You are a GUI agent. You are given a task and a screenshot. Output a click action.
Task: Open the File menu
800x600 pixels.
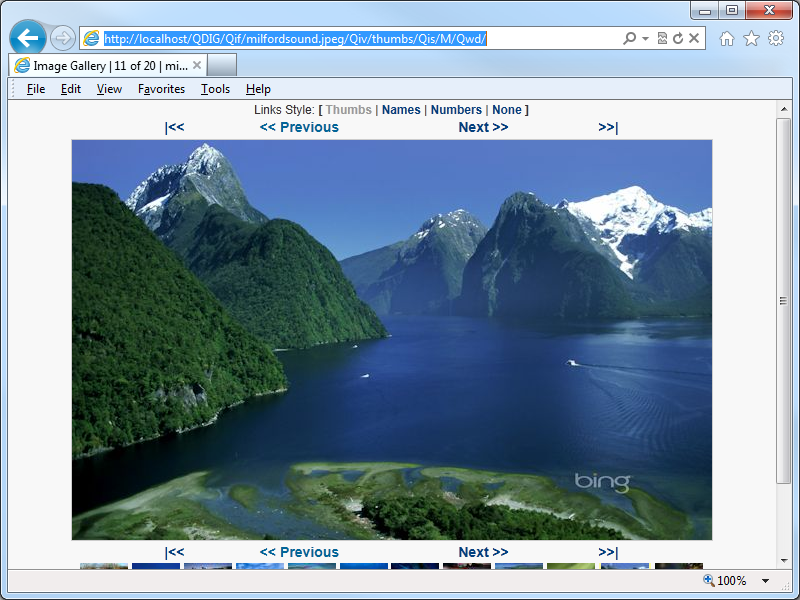(x=36, y=89)
